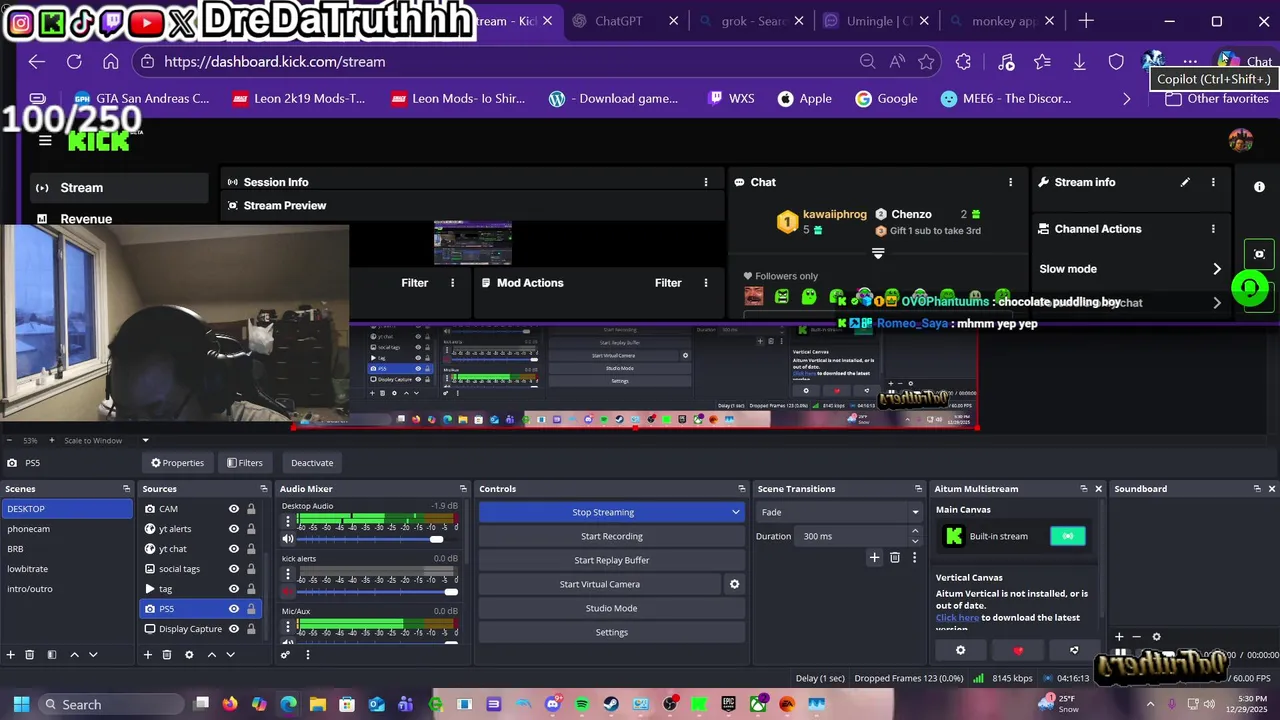Screen dimensions: 1280x720
Task: Undock the Sources panel icon
Action: 264,489
